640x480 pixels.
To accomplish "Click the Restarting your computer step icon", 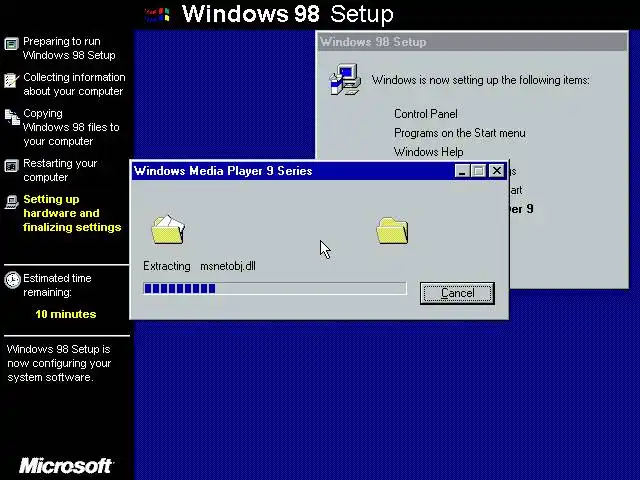I will (11, 166).
